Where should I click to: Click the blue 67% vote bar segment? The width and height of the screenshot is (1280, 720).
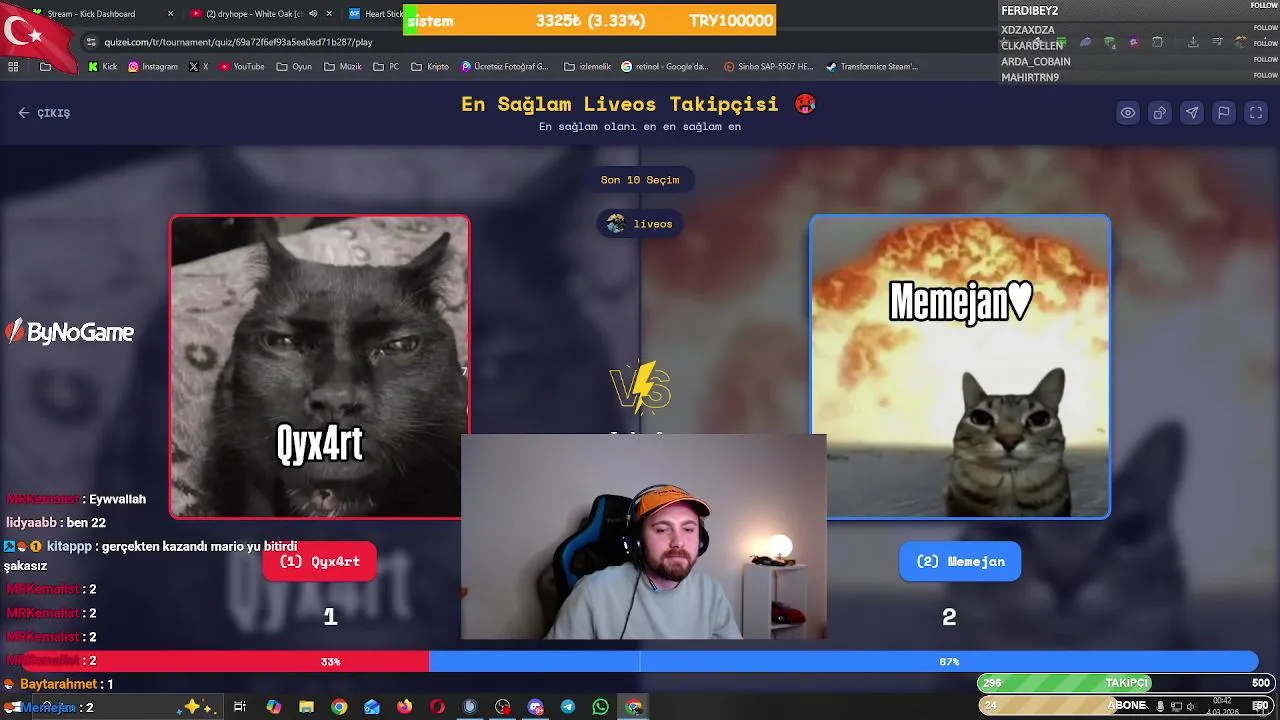click(843, 661)
